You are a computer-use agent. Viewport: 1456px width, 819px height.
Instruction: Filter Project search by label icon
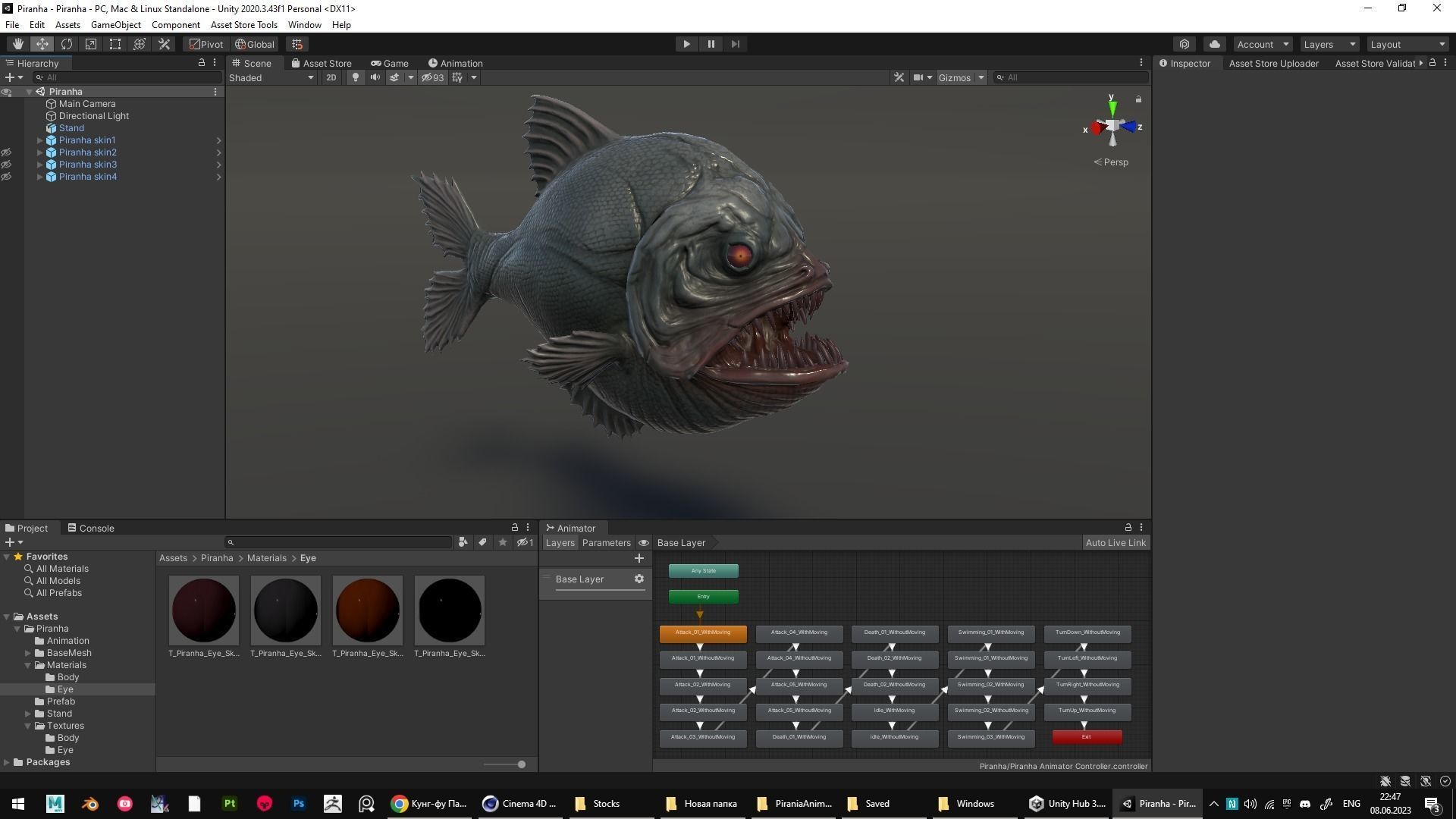click(482, 542)
